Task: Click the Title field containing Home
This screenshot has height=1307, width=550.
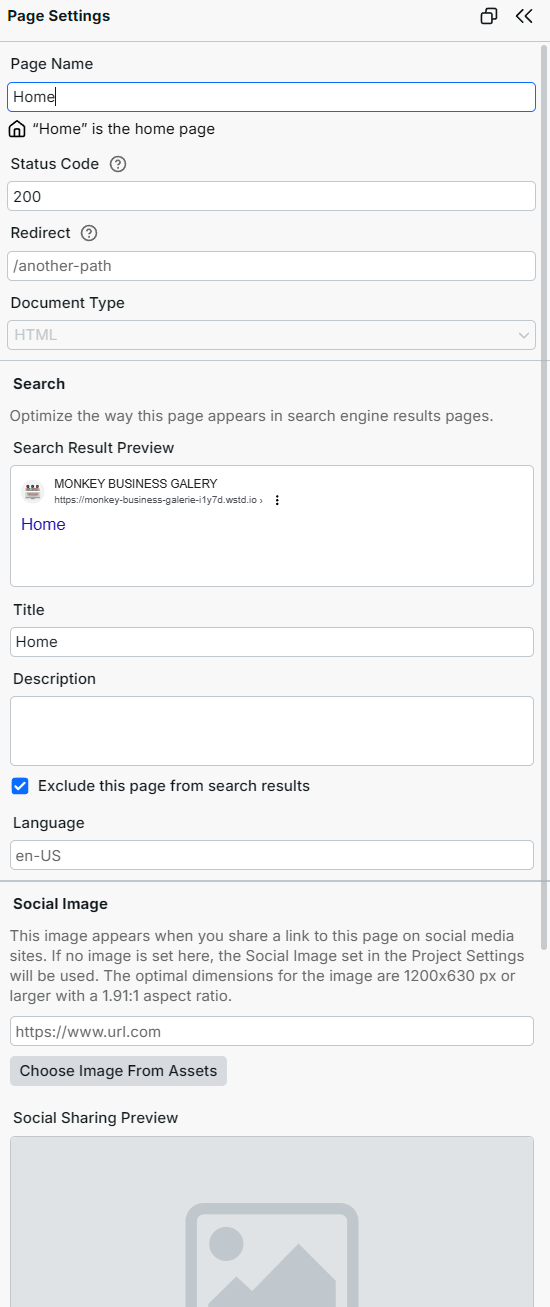Action: pyautogui.click(x=272, y=642)
